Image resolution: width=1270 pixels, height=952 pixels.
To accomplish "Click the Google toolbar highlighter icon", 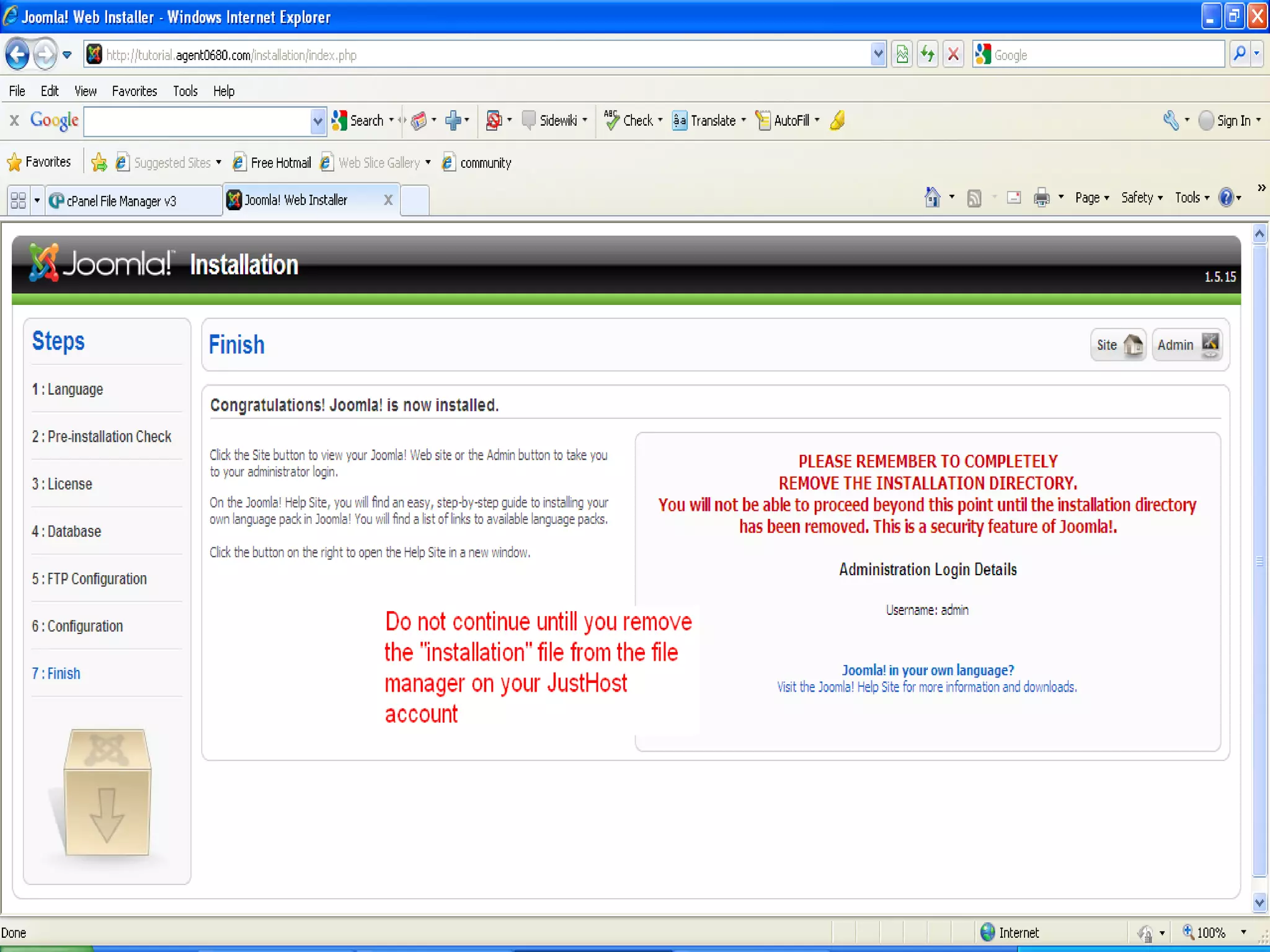I will point(837,120).
